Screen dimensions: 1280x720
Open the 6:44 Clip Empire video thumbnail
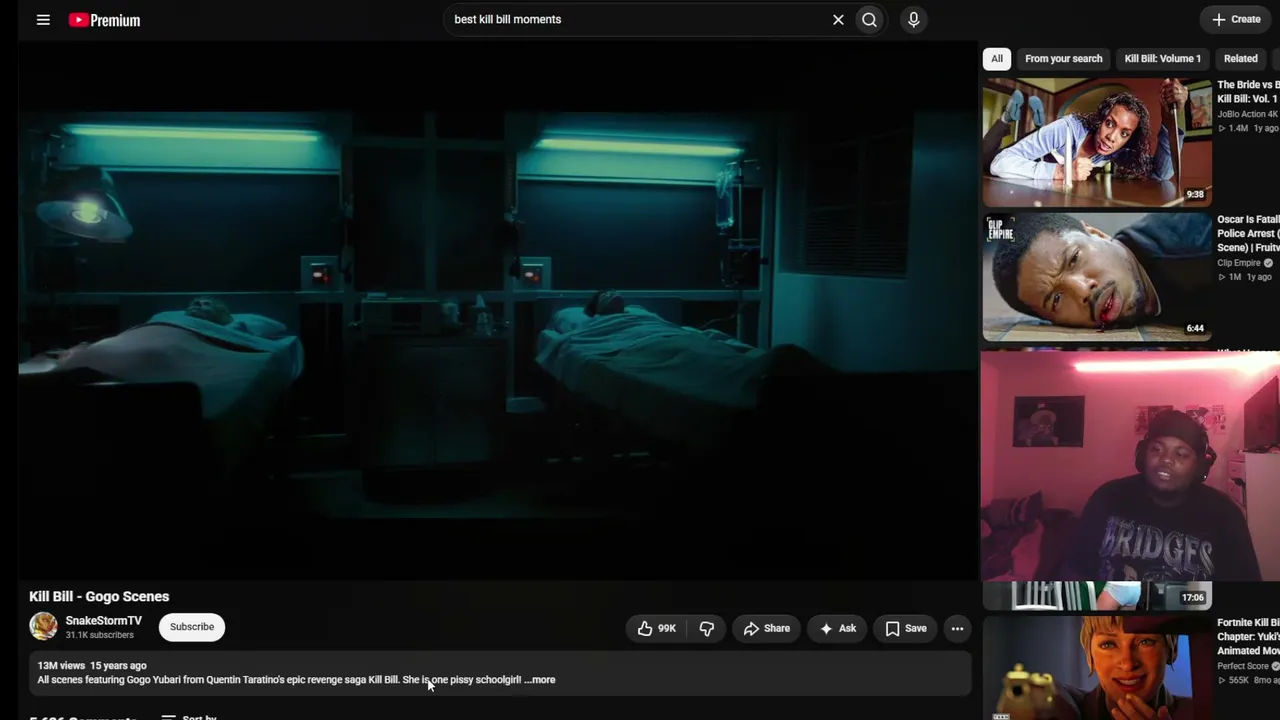pos(1097,277)
